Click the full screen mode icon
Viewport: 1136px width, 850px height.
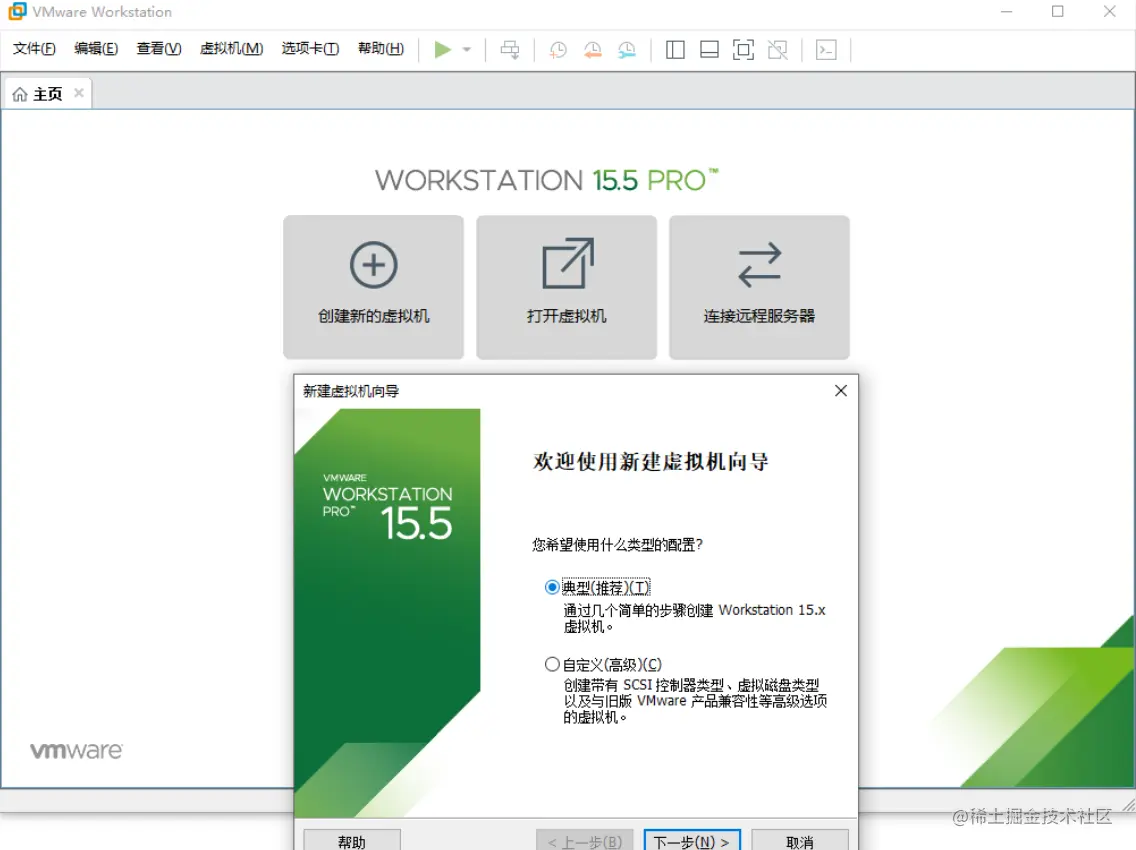(743, 50)
